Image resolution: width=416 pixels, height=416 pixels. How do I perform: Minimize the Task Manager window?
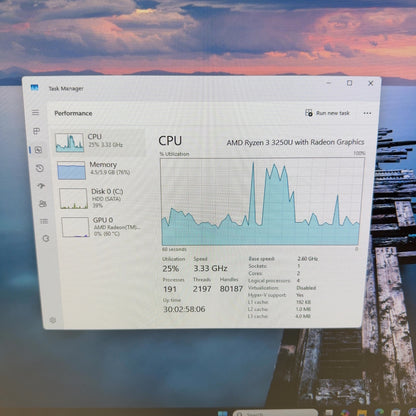point(329,83)
